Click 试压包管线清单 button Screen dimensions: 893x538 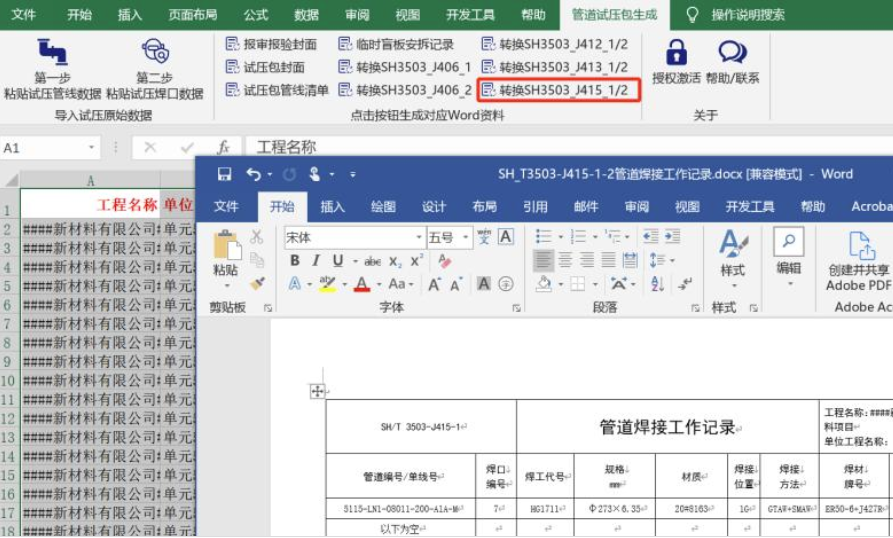pyautogui.click(x=277, y=90)
